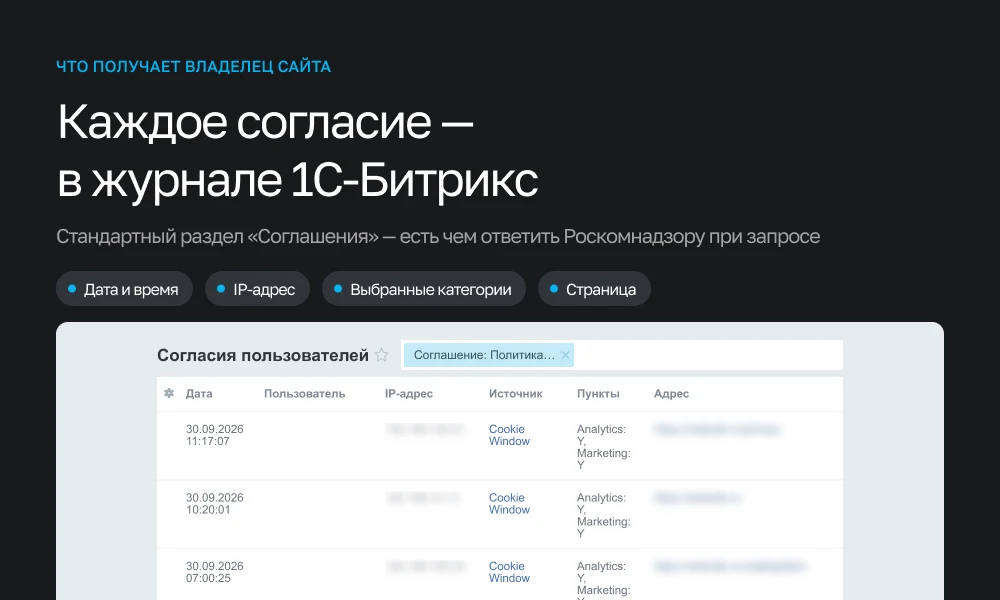Click the Дата и время pill

point(124,289)
